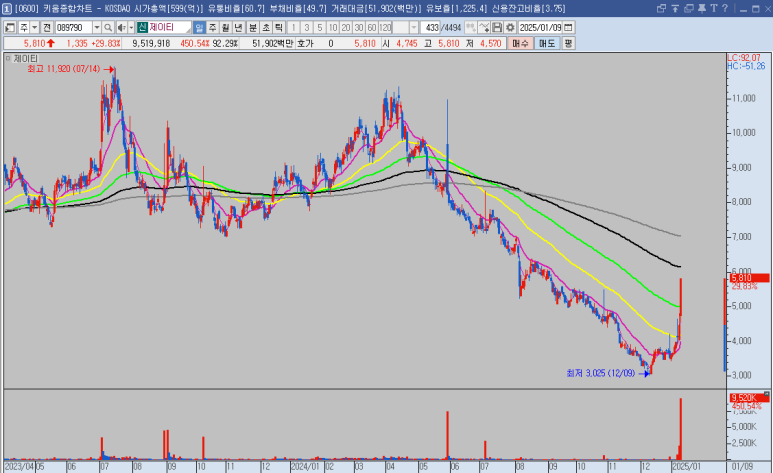
Task: Click the 2025/01 label on time axis
Action: point(686,467)
